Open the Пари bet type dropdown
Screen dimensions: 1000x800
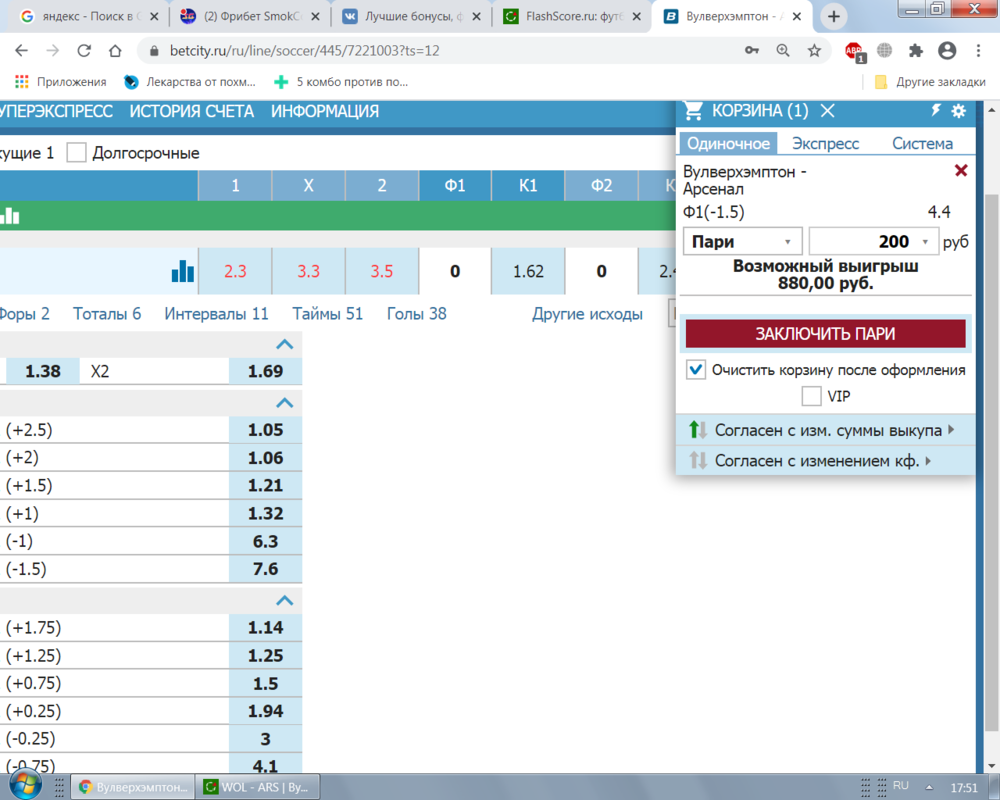coord(741,242)
